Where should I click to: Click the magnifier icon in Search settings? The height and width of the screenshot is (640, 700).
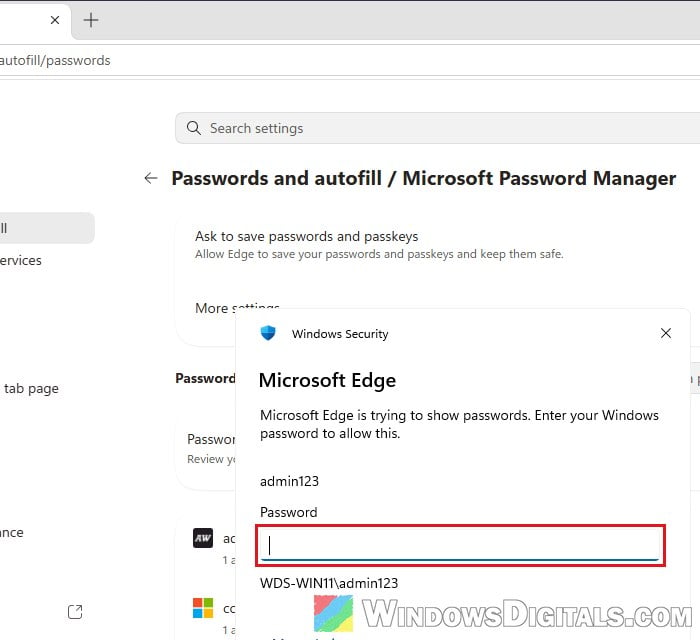click(193, 128)
